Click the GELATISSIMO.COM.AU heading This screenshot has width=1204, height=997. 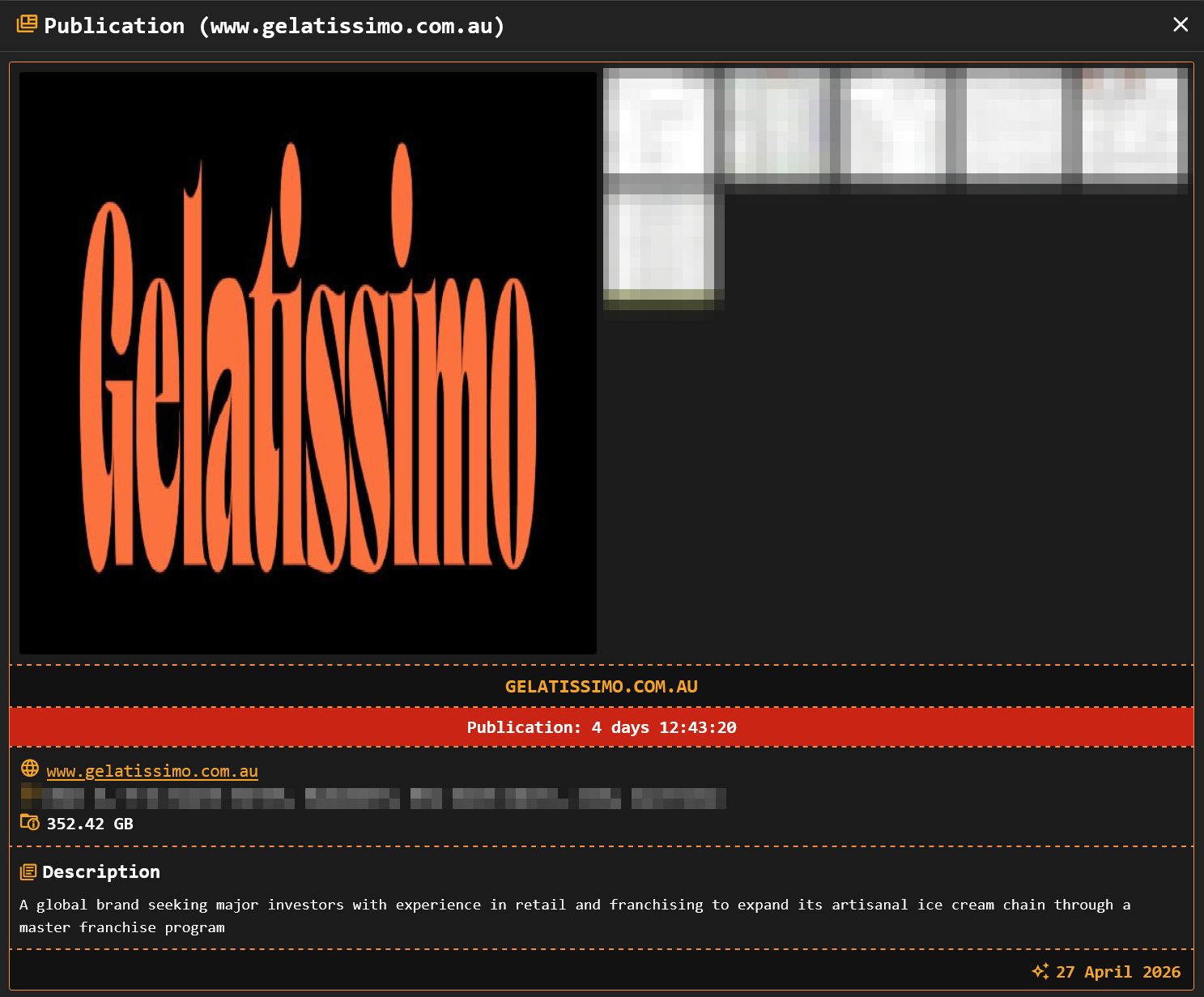601,687
